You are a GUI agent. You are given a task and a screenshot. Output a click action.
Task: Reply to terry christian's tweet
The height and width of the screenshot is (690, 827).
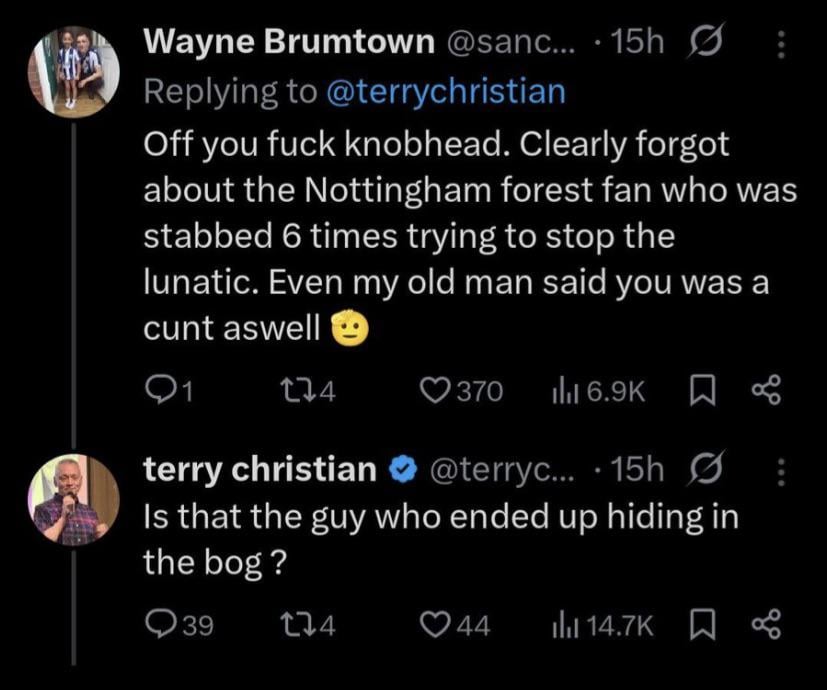coord(162,625)
